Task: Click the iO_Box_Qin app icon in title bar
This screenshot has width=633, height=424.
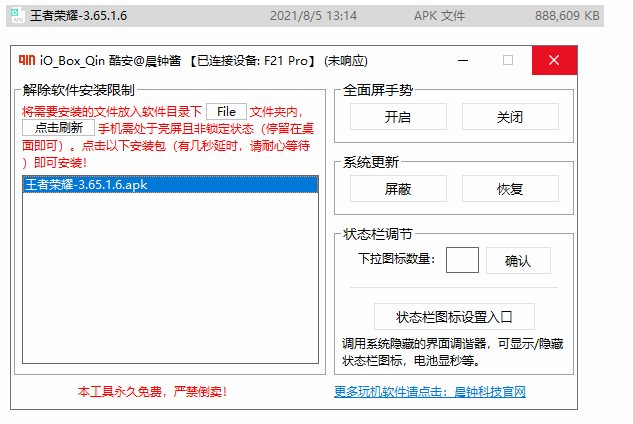Action: point(28,60)
